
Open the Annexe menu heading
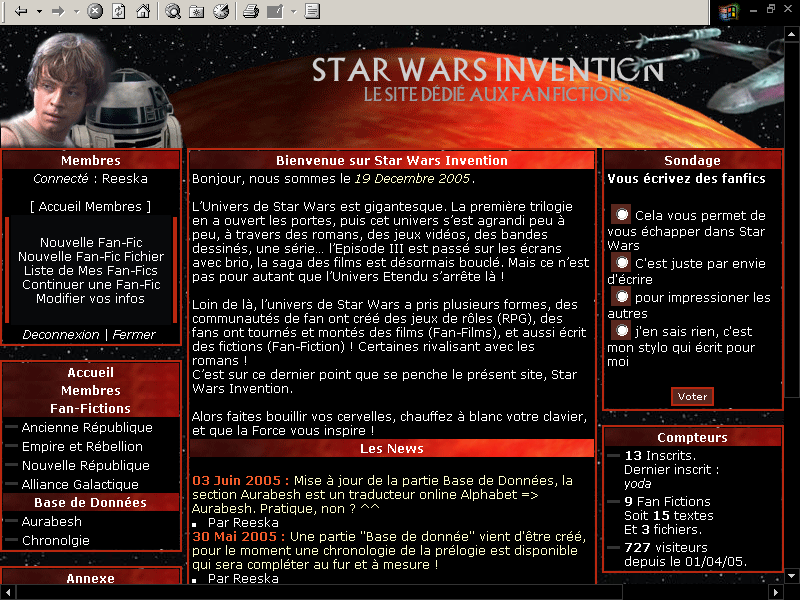[90, 578]
